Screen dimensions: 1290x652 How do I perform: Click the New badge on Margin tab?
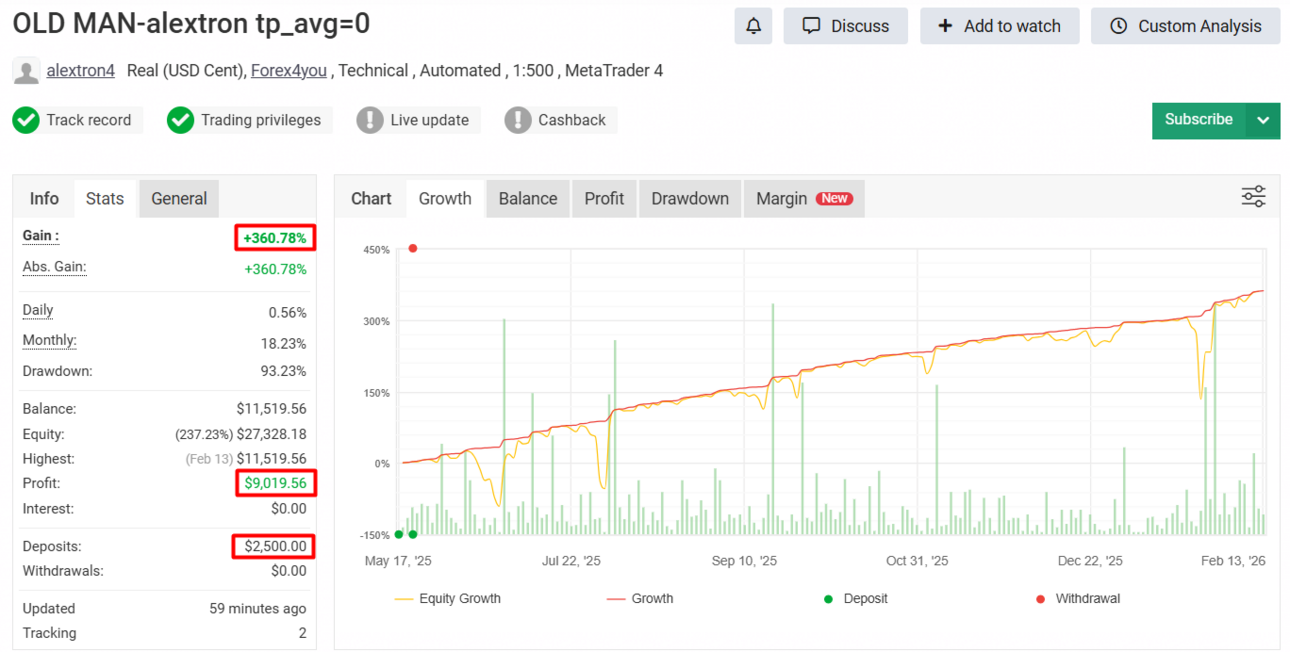(834, 198)
